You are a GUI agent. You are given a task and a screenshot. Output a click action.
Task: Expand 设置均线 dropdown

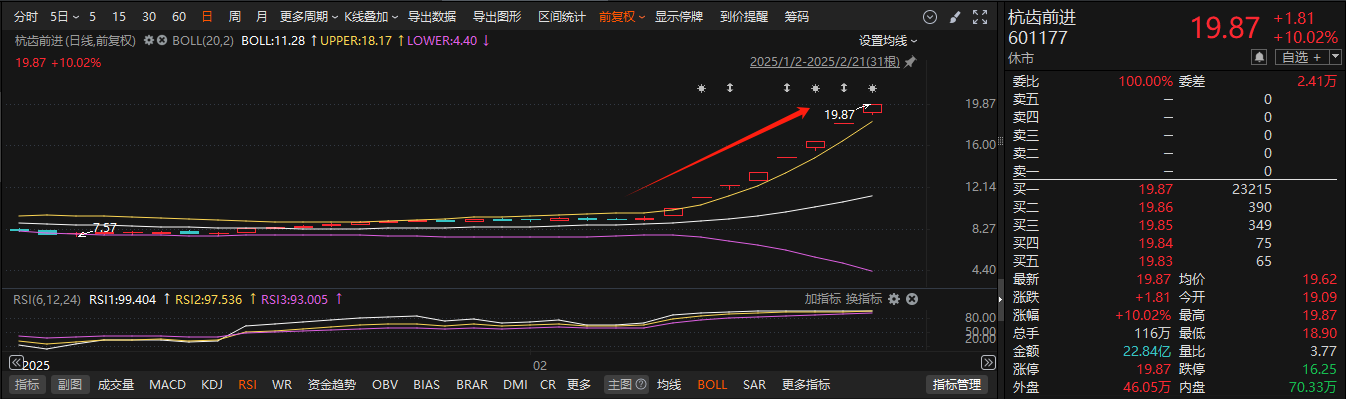tap(888, 40)
